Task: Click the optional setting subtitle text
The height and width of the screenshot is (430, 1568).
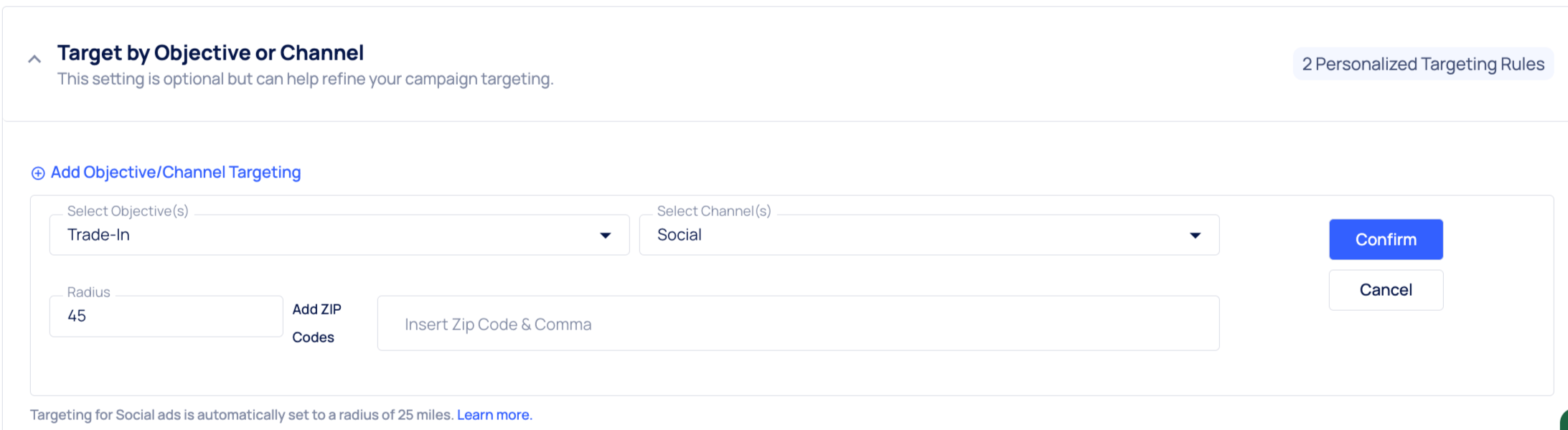Action: [305, 79]
